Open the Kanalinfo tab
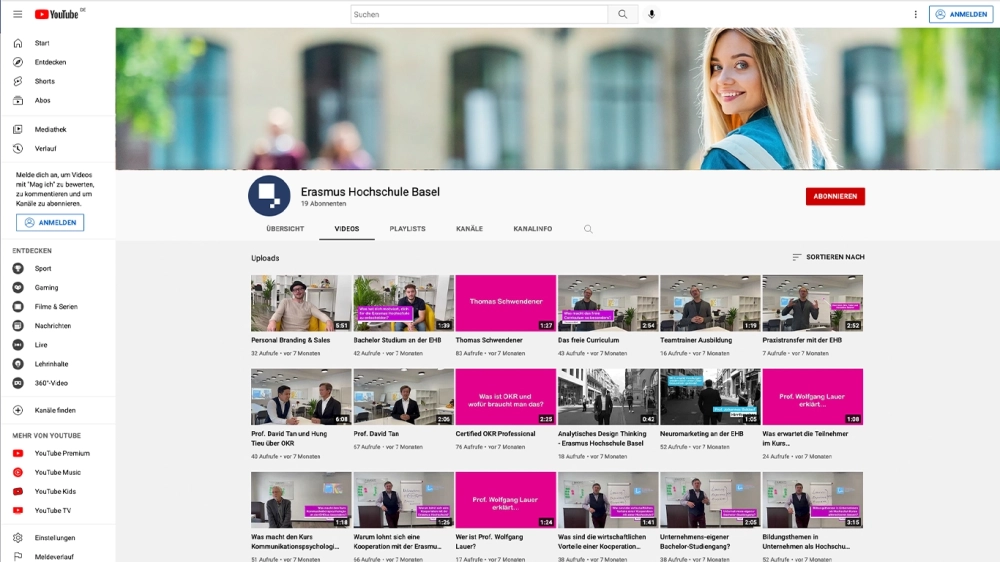The image size is (1000, 562). click(532, 229)
